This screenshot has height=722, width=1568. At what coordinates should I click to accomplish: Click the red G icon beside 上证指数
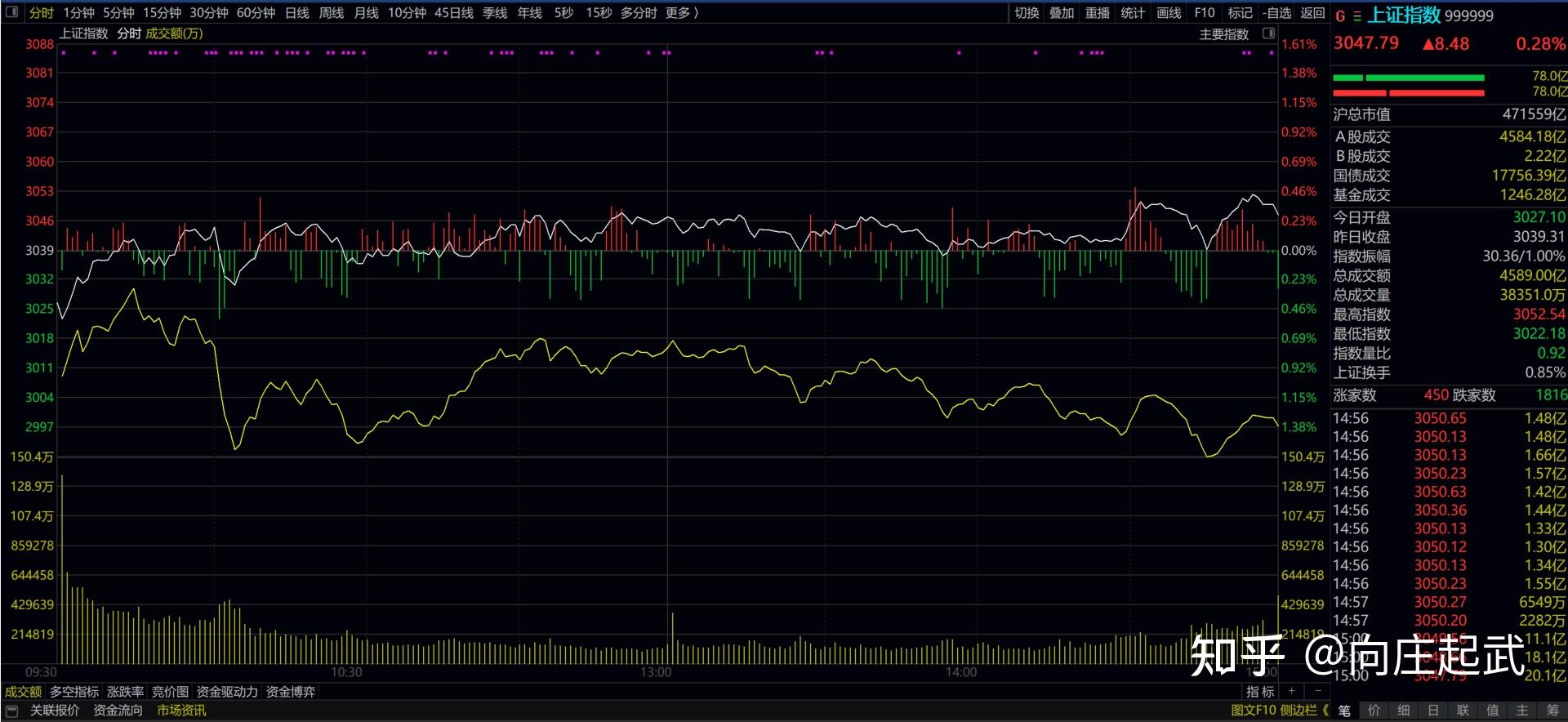tap(1340, 16)
